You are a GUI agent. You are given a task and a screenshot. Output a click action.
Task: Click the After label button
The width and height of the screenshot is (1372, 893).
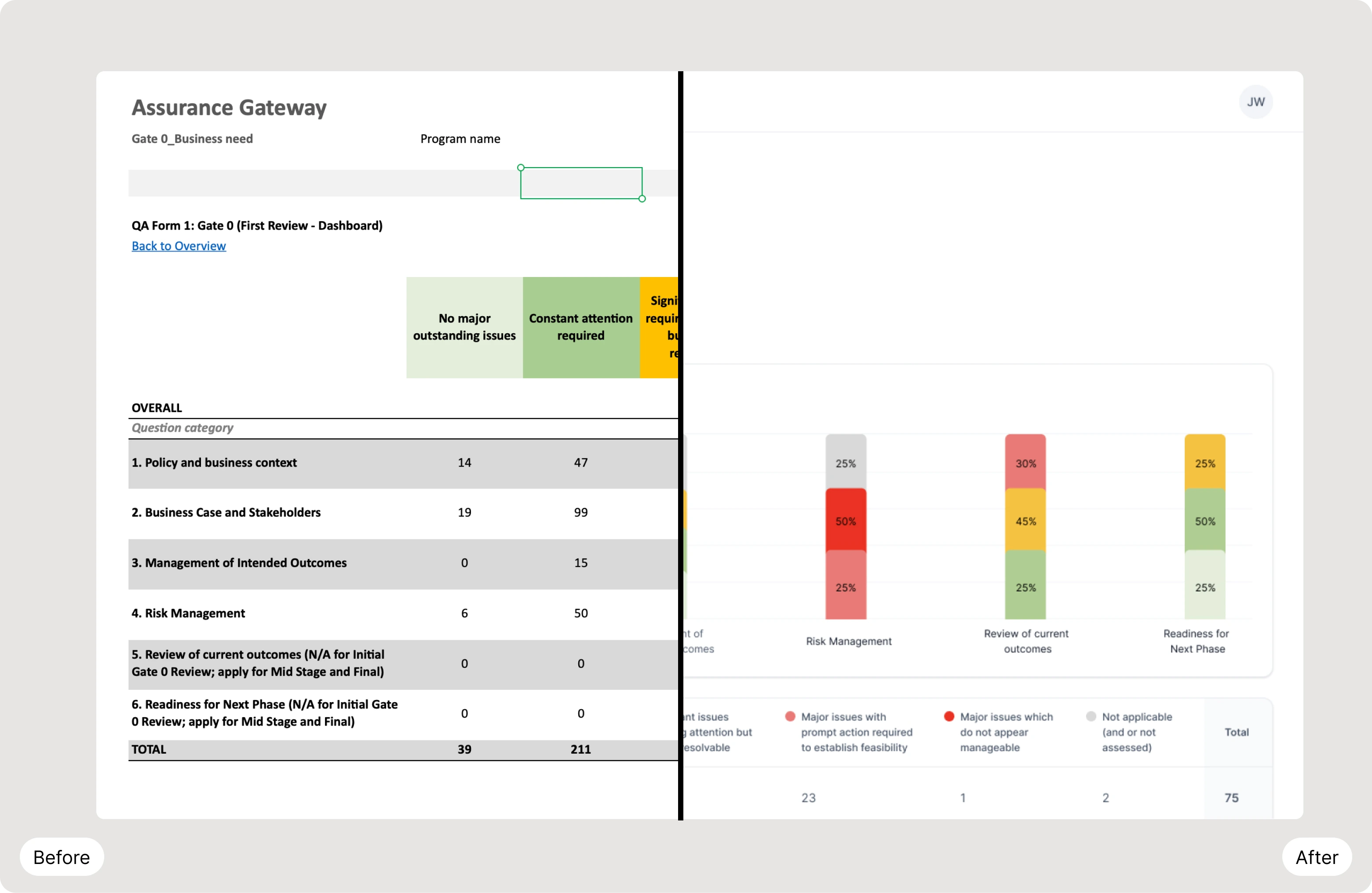(1316, 857)
